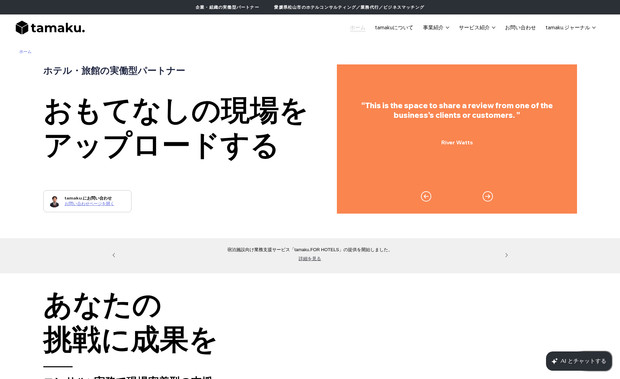Click 詳細を見る link in news banner
Viewport: 620px width, 379px height.
(x=310, y=258)
